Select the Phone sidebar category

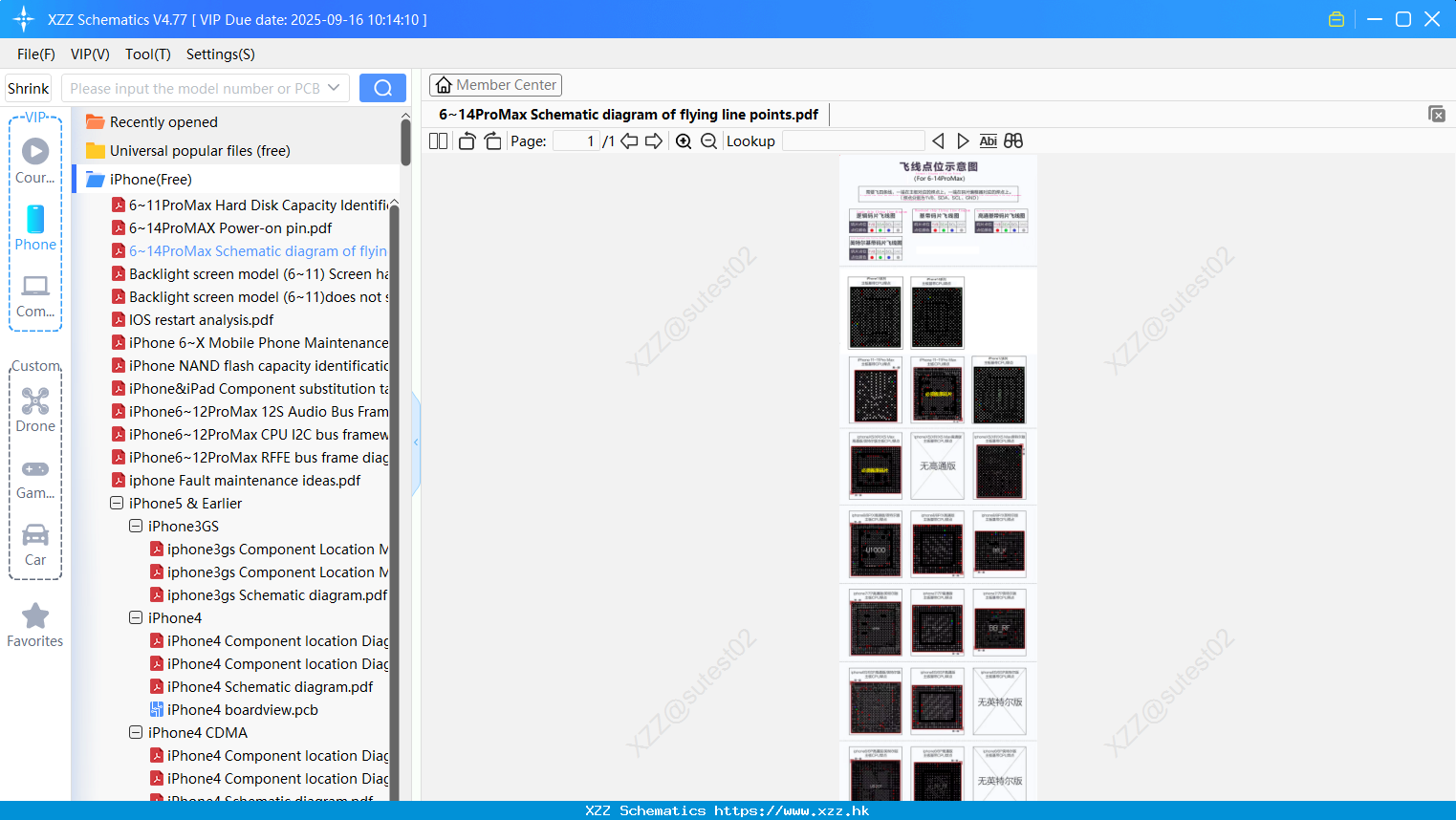point(35,228)
